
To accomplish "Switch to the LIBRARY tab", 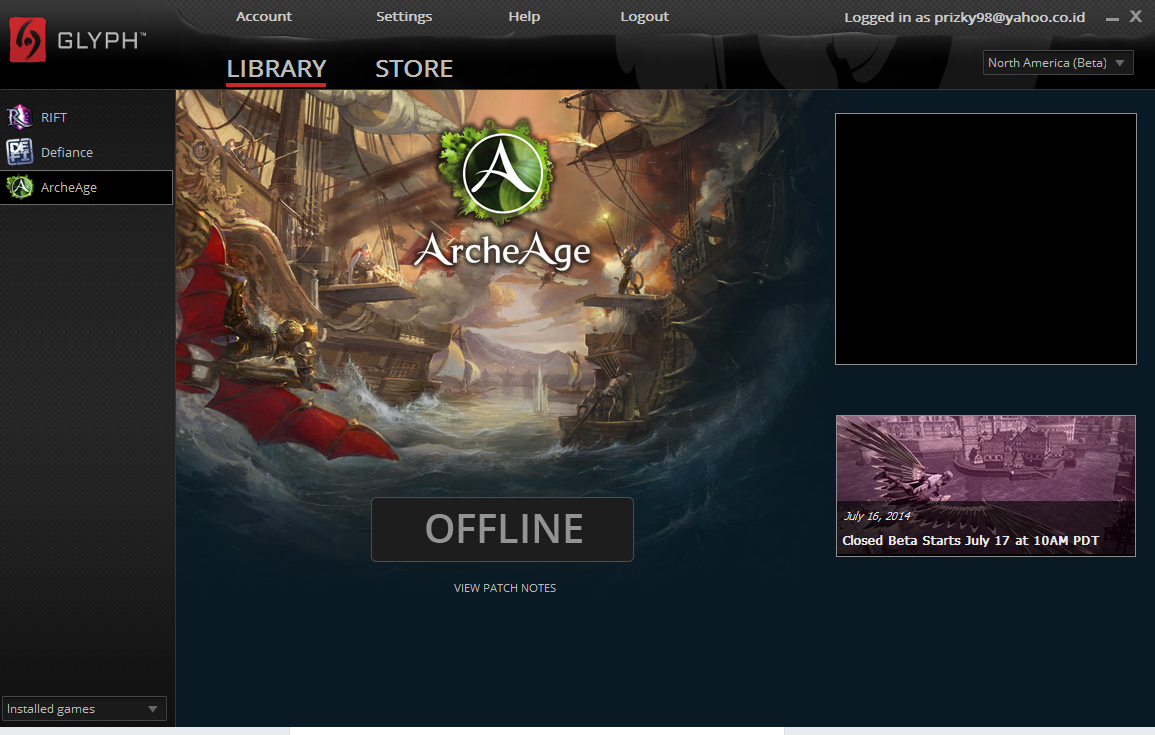I will point(276,69).
